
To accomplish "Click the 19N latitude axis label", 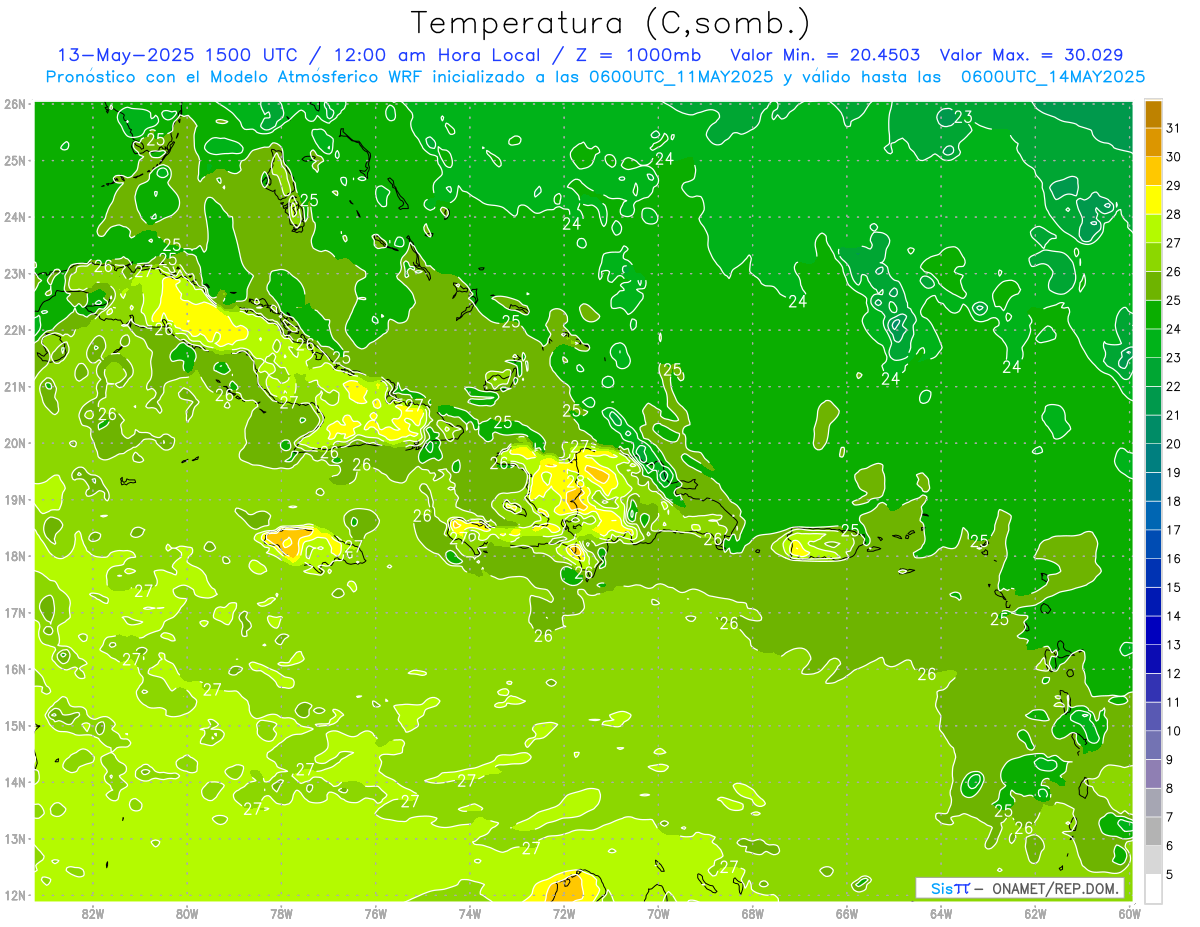I will click(14, 500).
